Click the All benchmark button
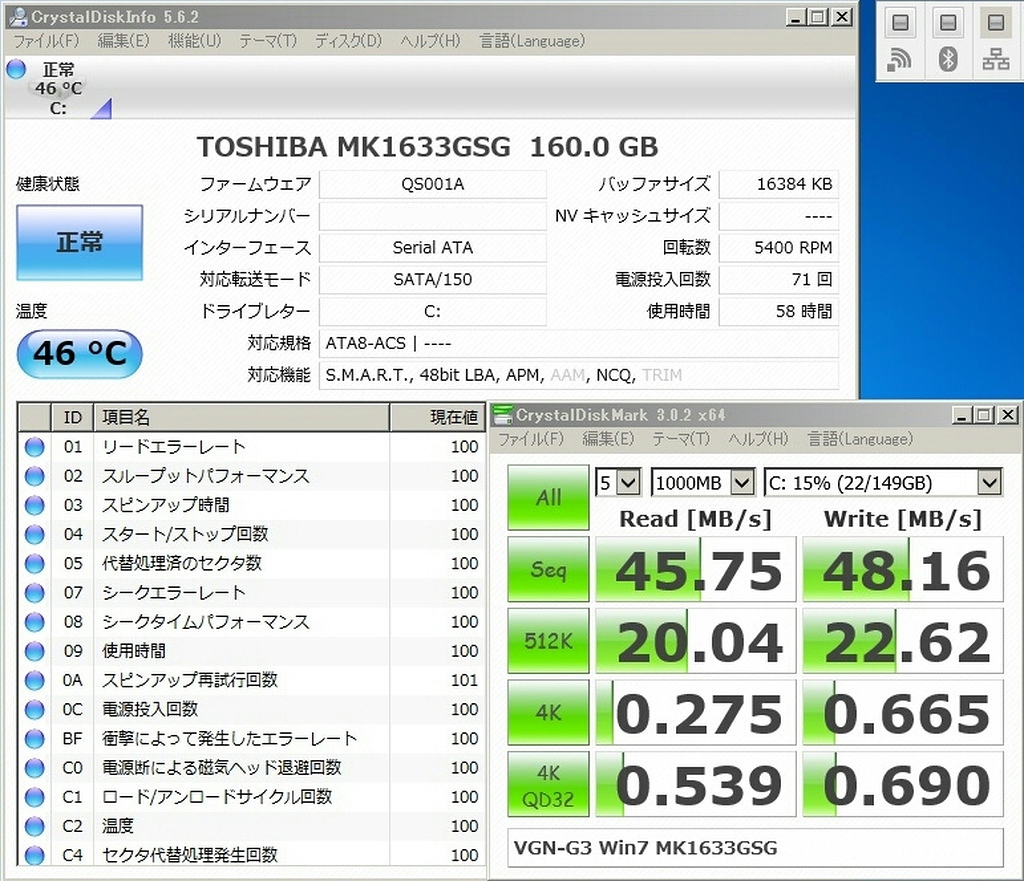The image size is (1024, 881). pyautogui.click(x=548, y=497)
